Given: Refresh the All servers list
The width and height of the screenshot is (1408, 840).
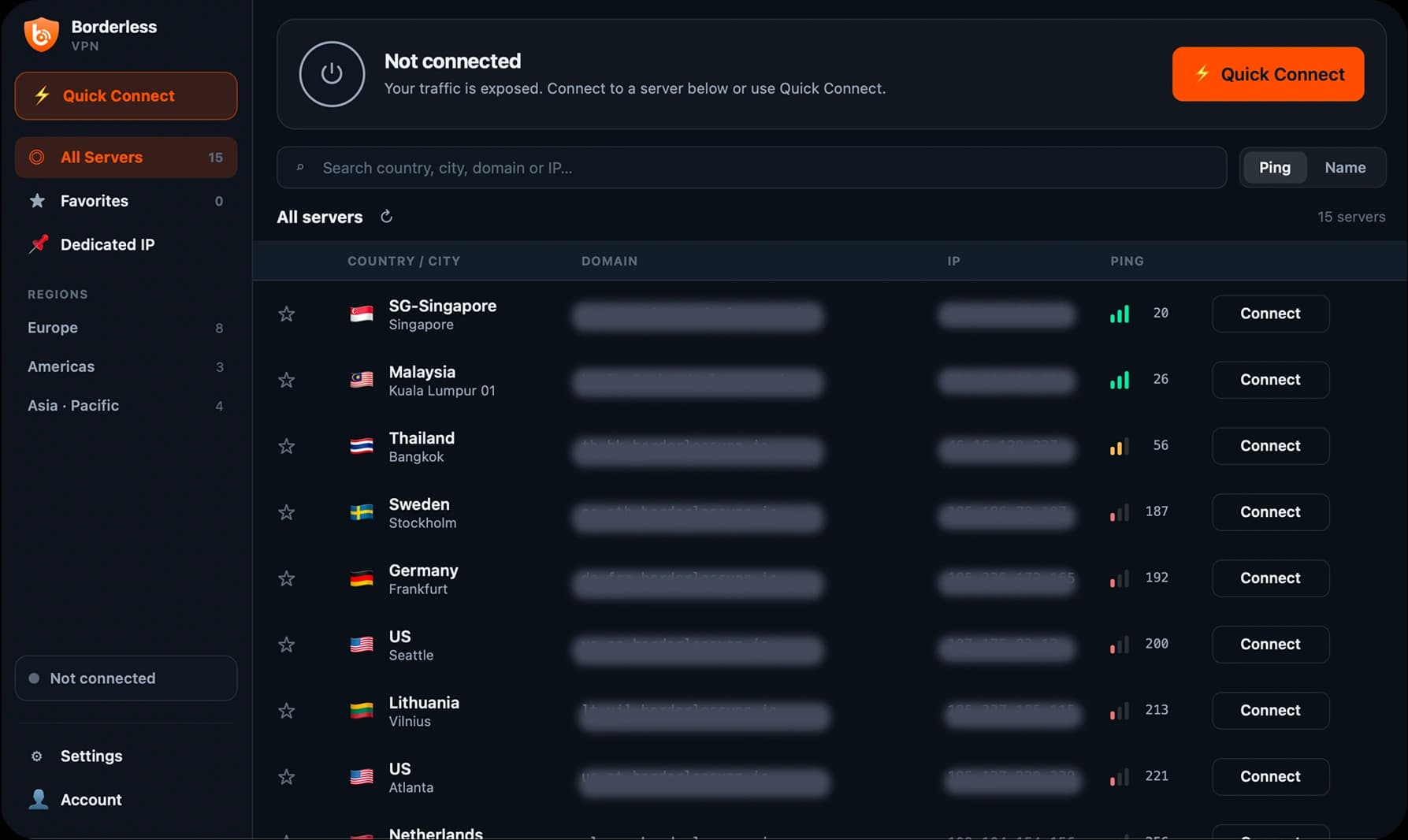Looking at the screenshot, I should pos(386,217).
